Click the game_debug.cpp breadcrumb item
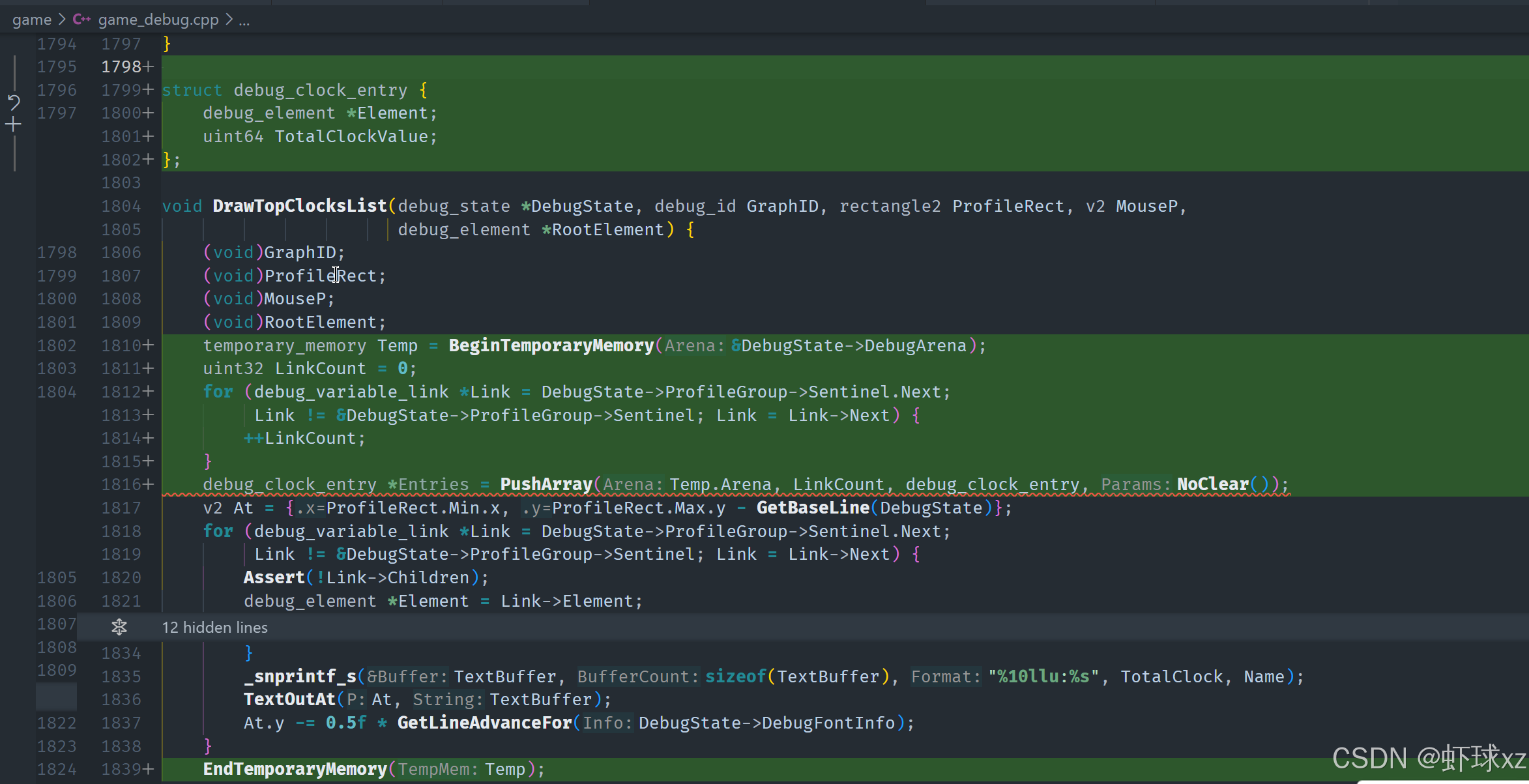This screenshot has width=1529, height=784. coord(158,20)
